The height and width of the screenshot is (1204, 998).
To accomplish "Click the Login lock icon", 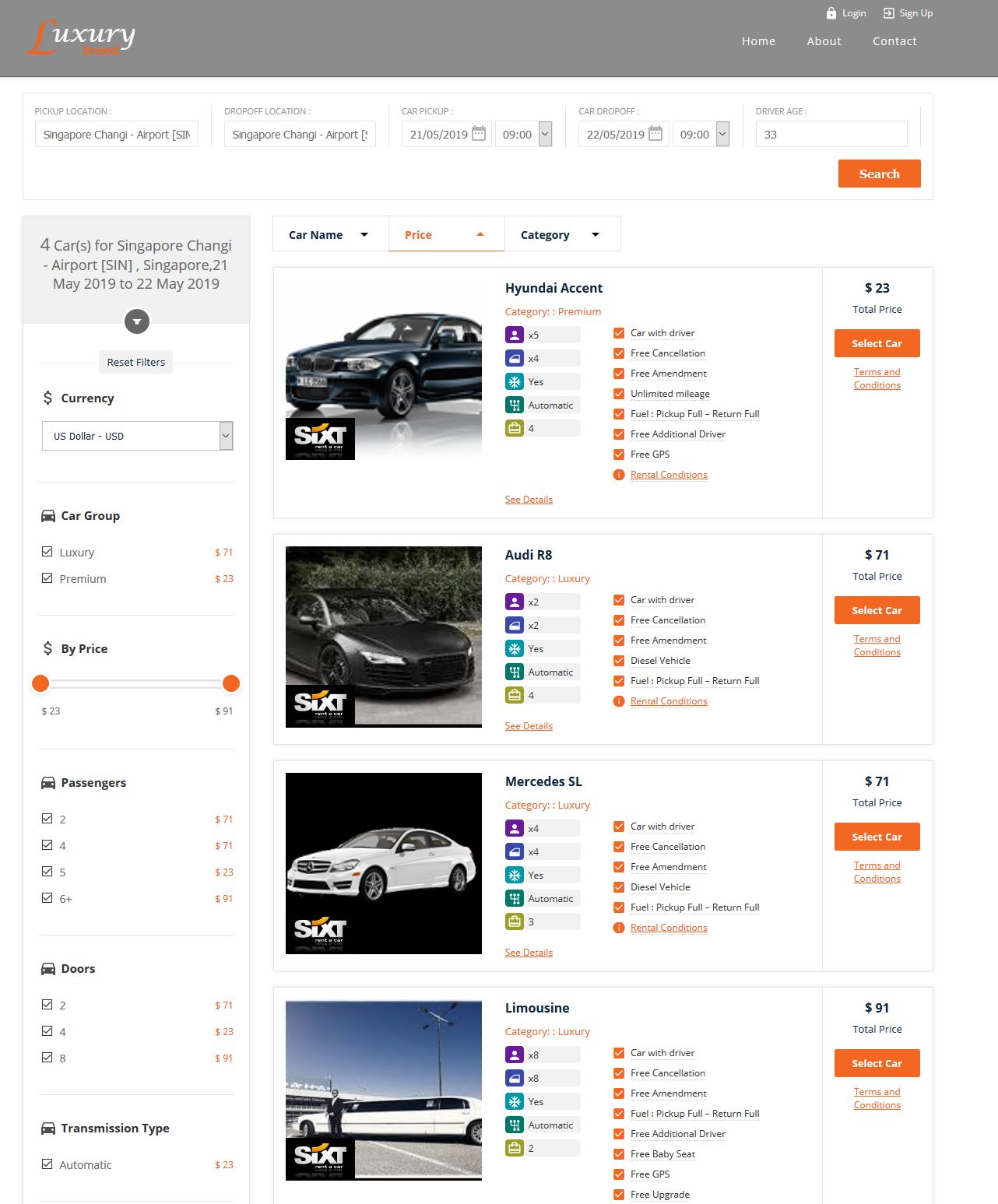I will [831, 13].
